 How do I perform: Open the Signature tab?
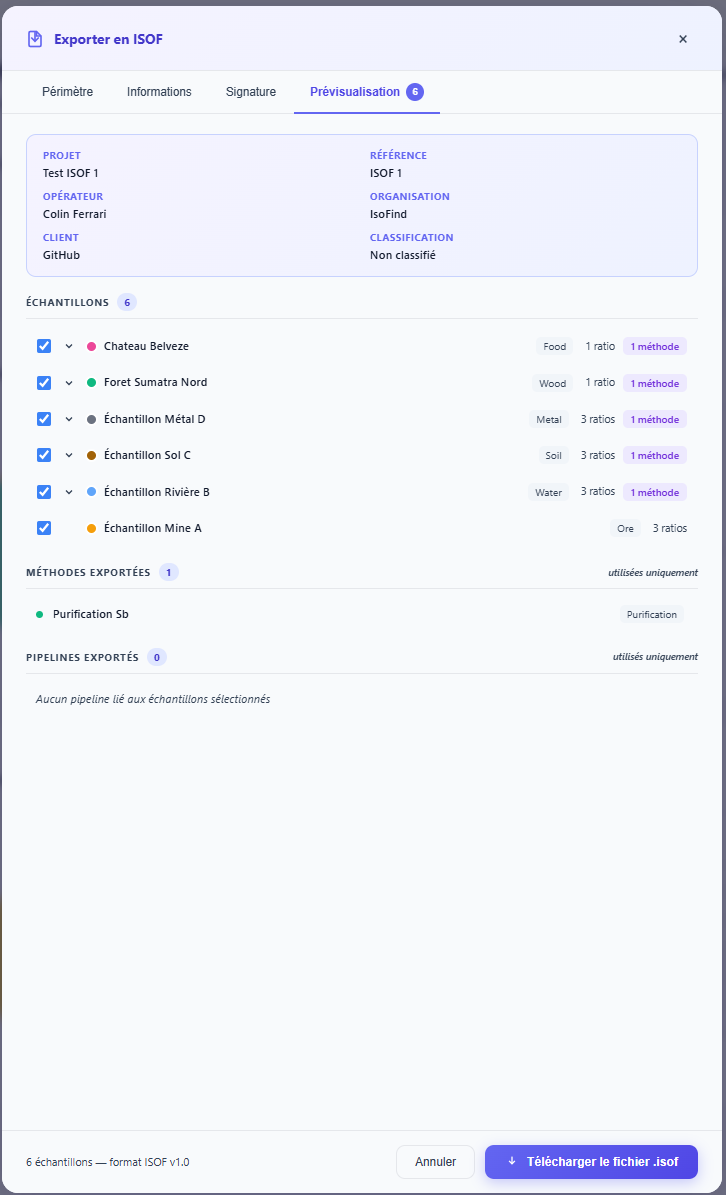(x=250, y=92)
